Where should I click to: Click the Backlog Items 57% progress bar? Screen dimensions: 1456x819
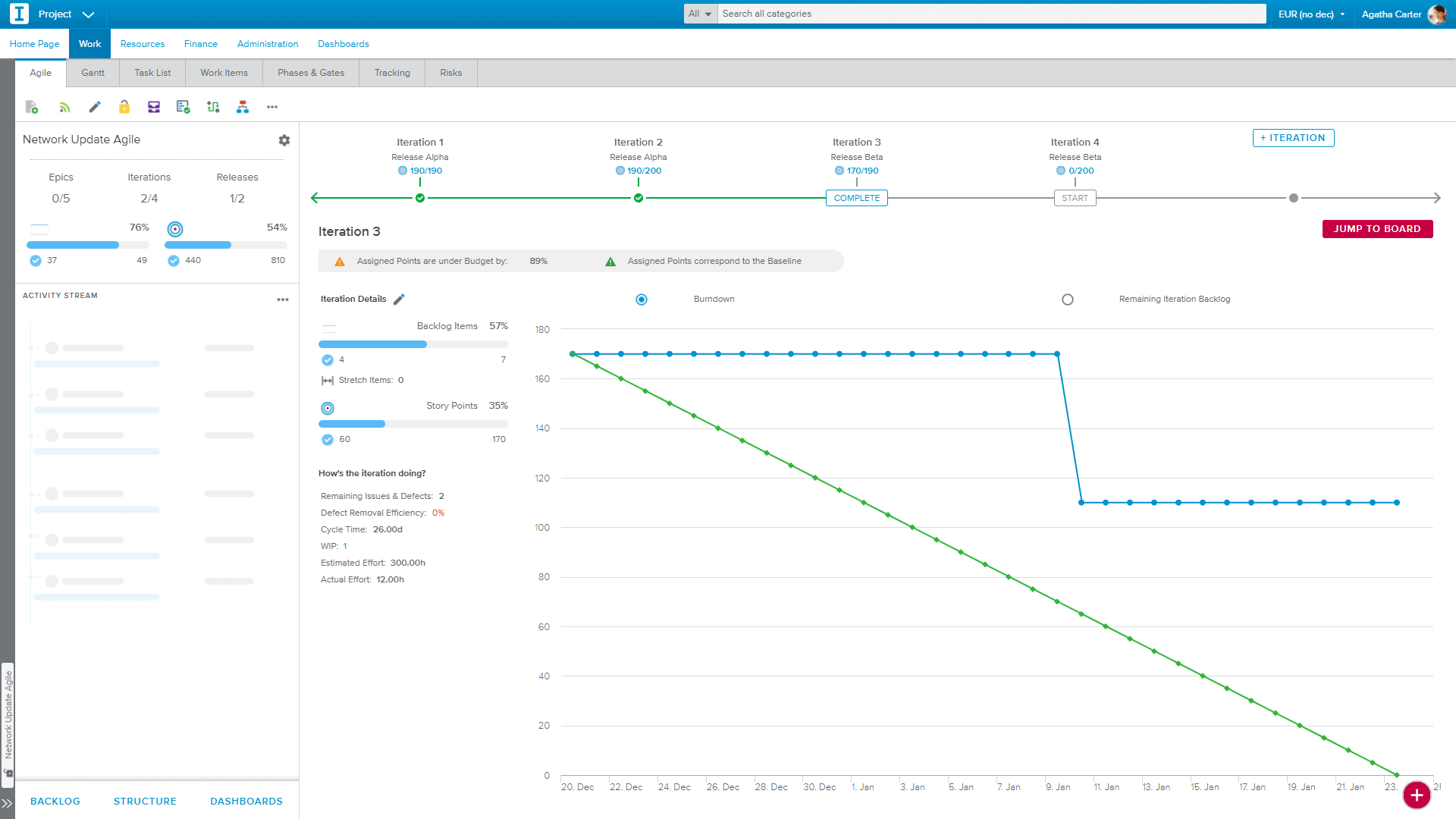click(413, 344)
